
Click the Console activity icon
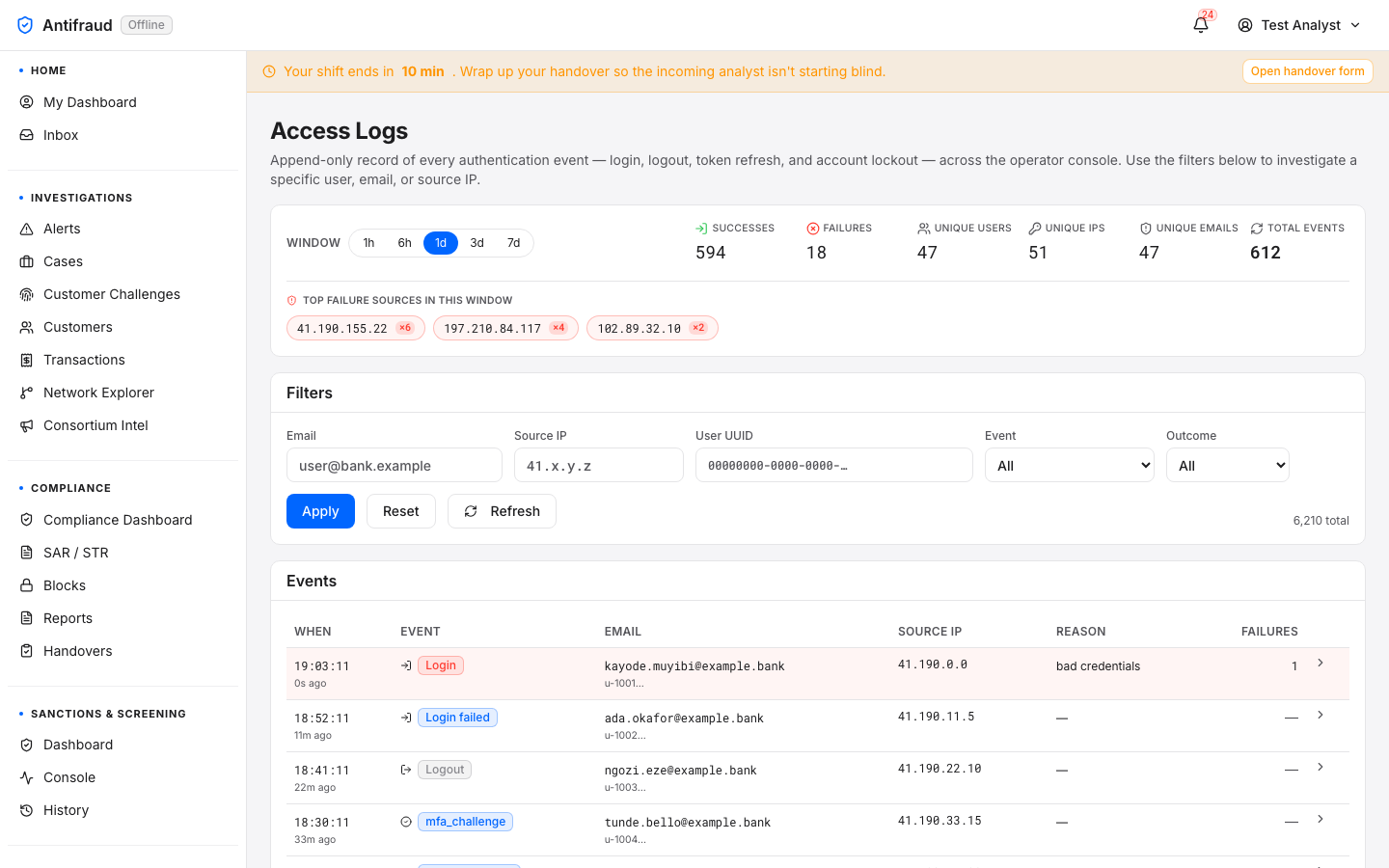tap(27, 777)
